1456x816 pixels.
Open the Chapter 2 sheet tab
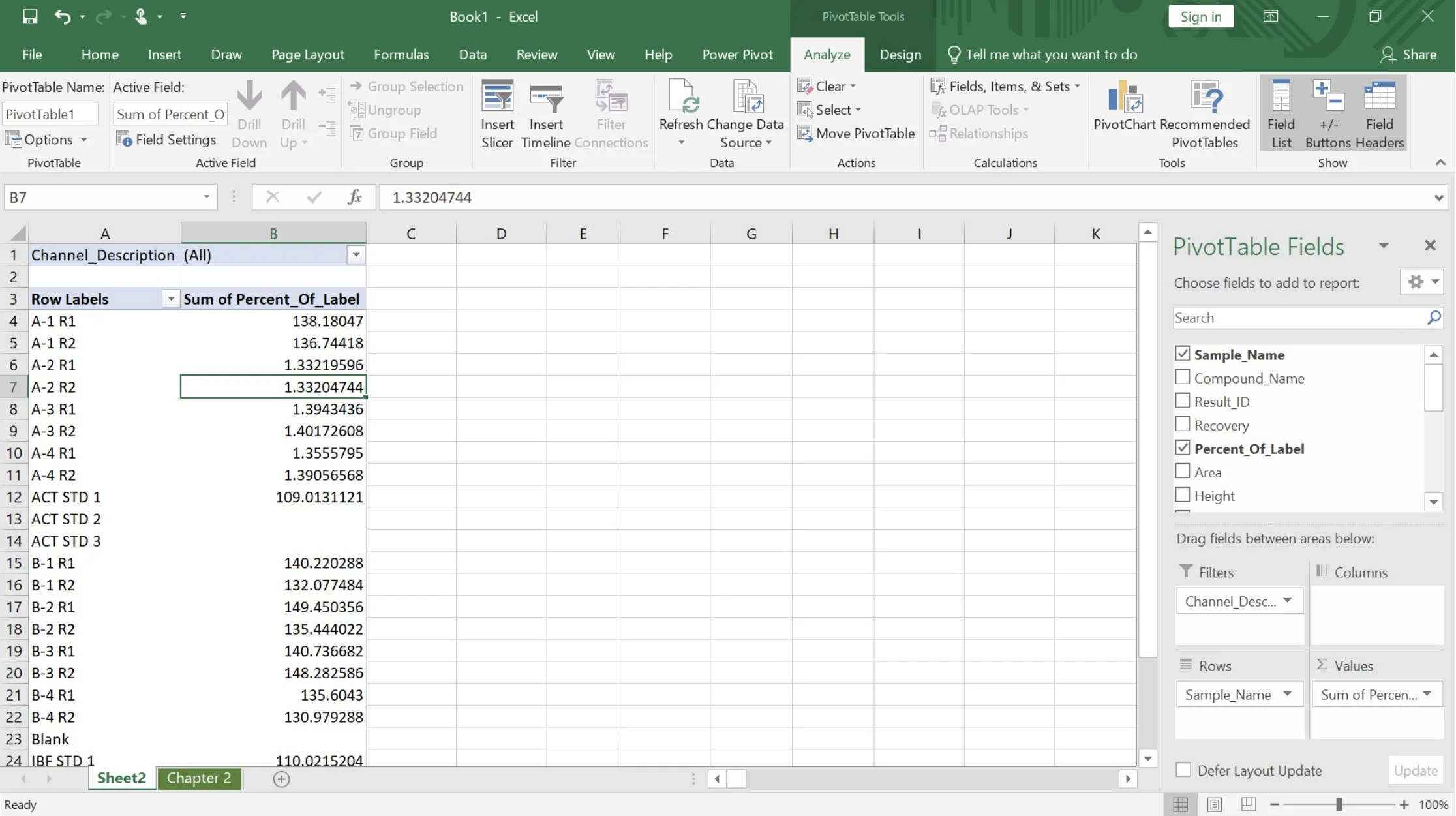coord(199,778)
